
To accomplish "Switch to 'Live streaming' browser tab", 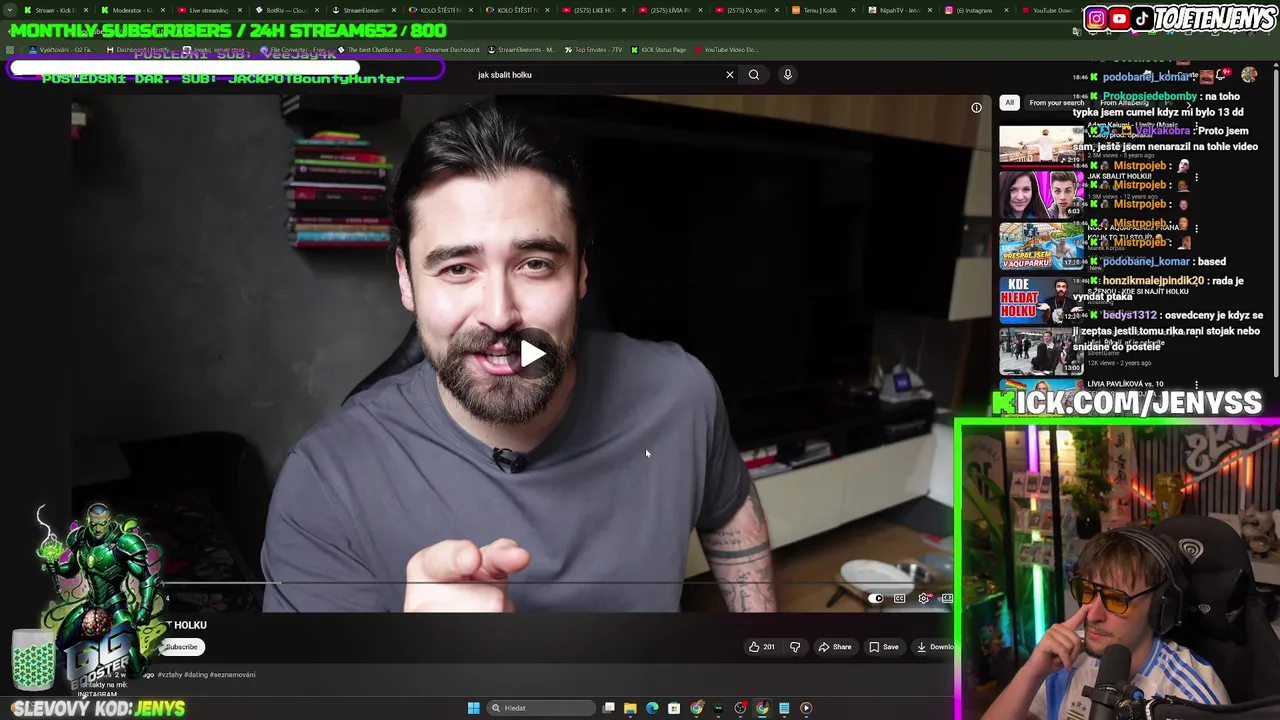I will click(210, 10).
